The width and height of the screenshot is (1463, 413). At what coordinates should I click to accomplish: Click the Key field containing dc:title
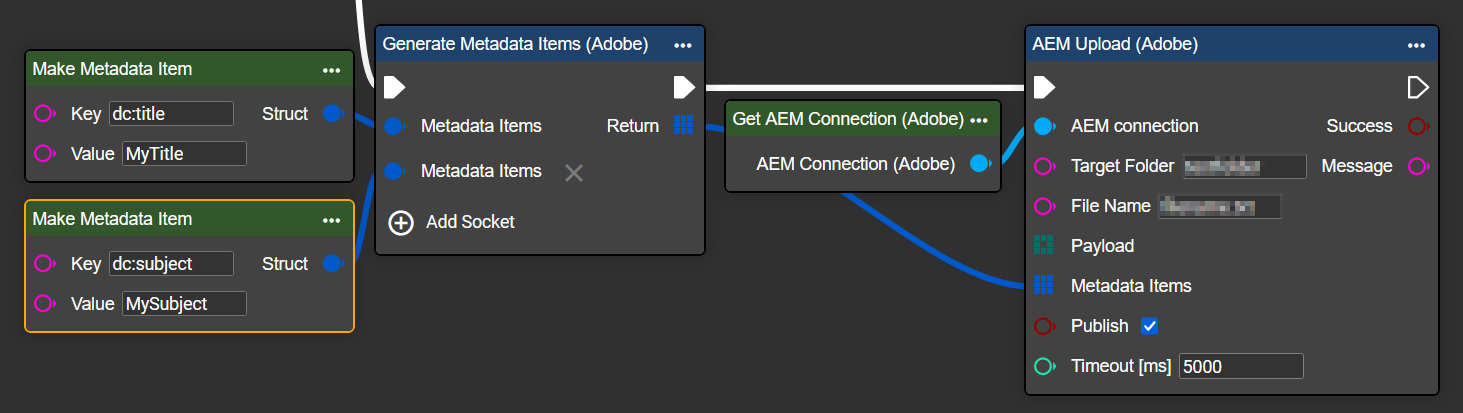click(171, 114)
